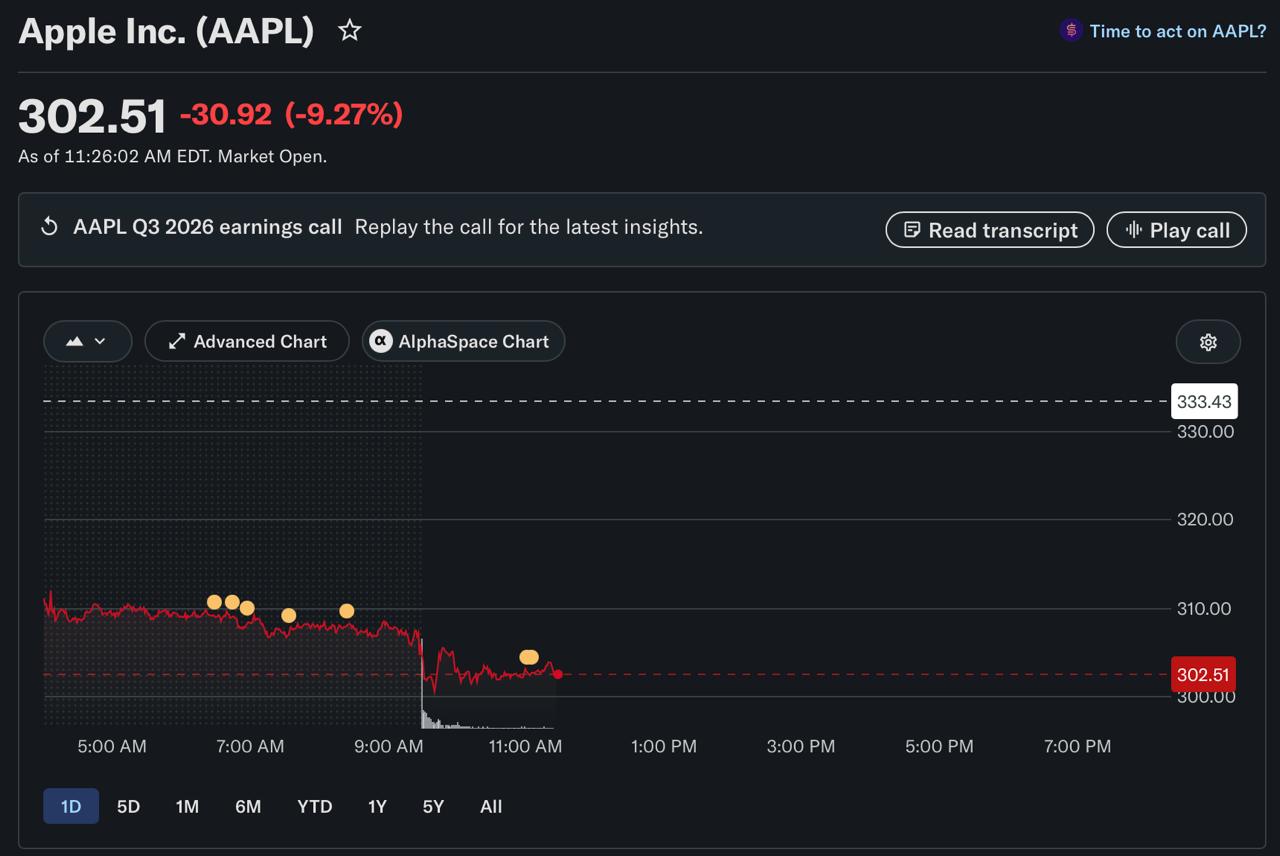Click the event marker above 8:30 AM
The height and width of the screenshot is (856, 1280).
tap(347, 611)
